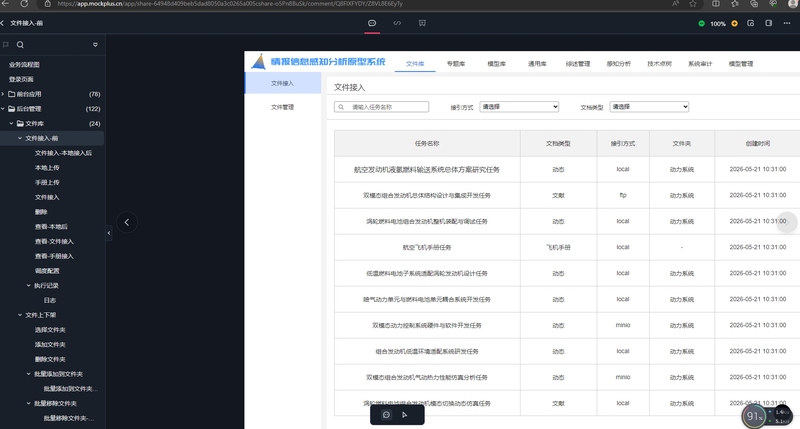The image size is (800, 429).
Task: Go to next page with right circle arrow
Action: [787, 222]
